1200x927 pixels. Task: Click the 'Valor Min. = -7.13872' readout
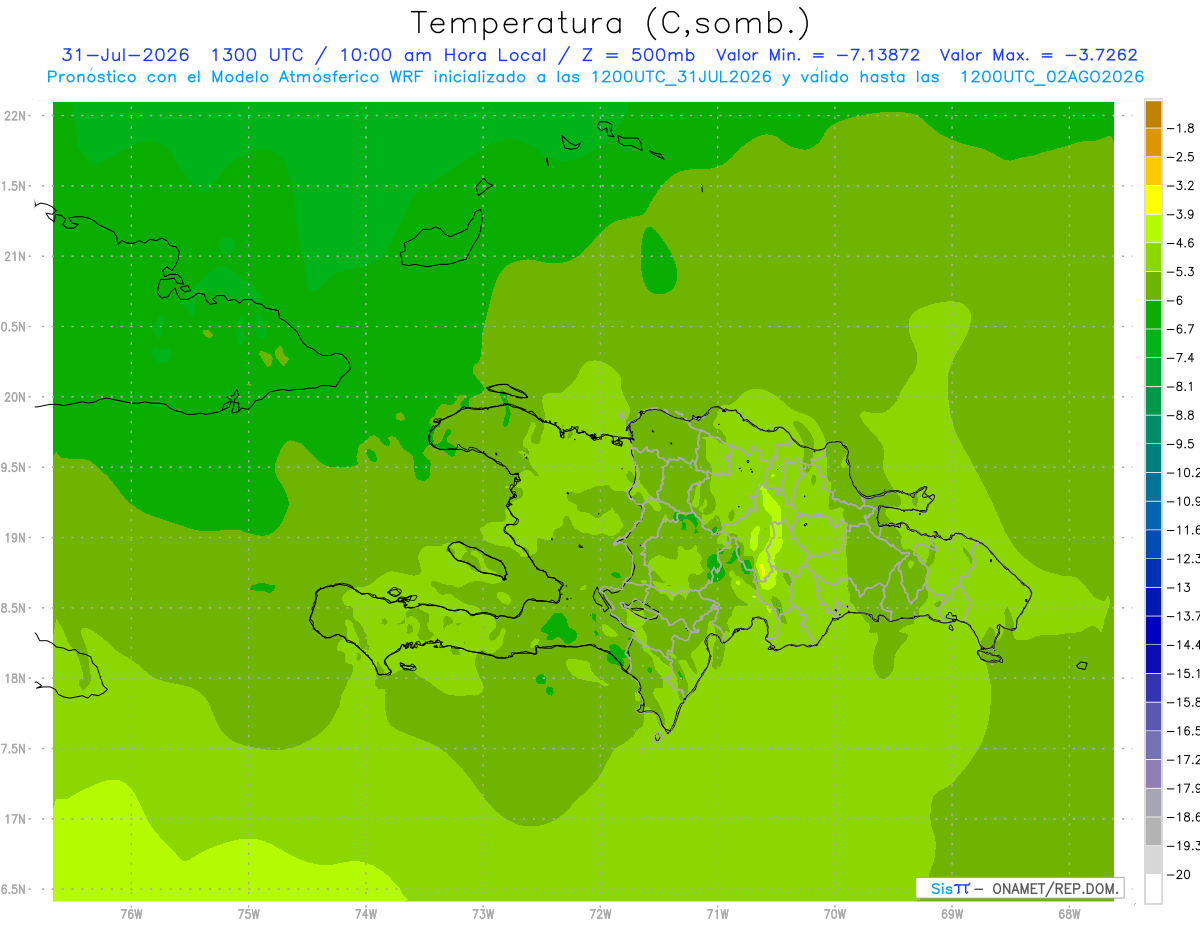(x=819, y=55)
